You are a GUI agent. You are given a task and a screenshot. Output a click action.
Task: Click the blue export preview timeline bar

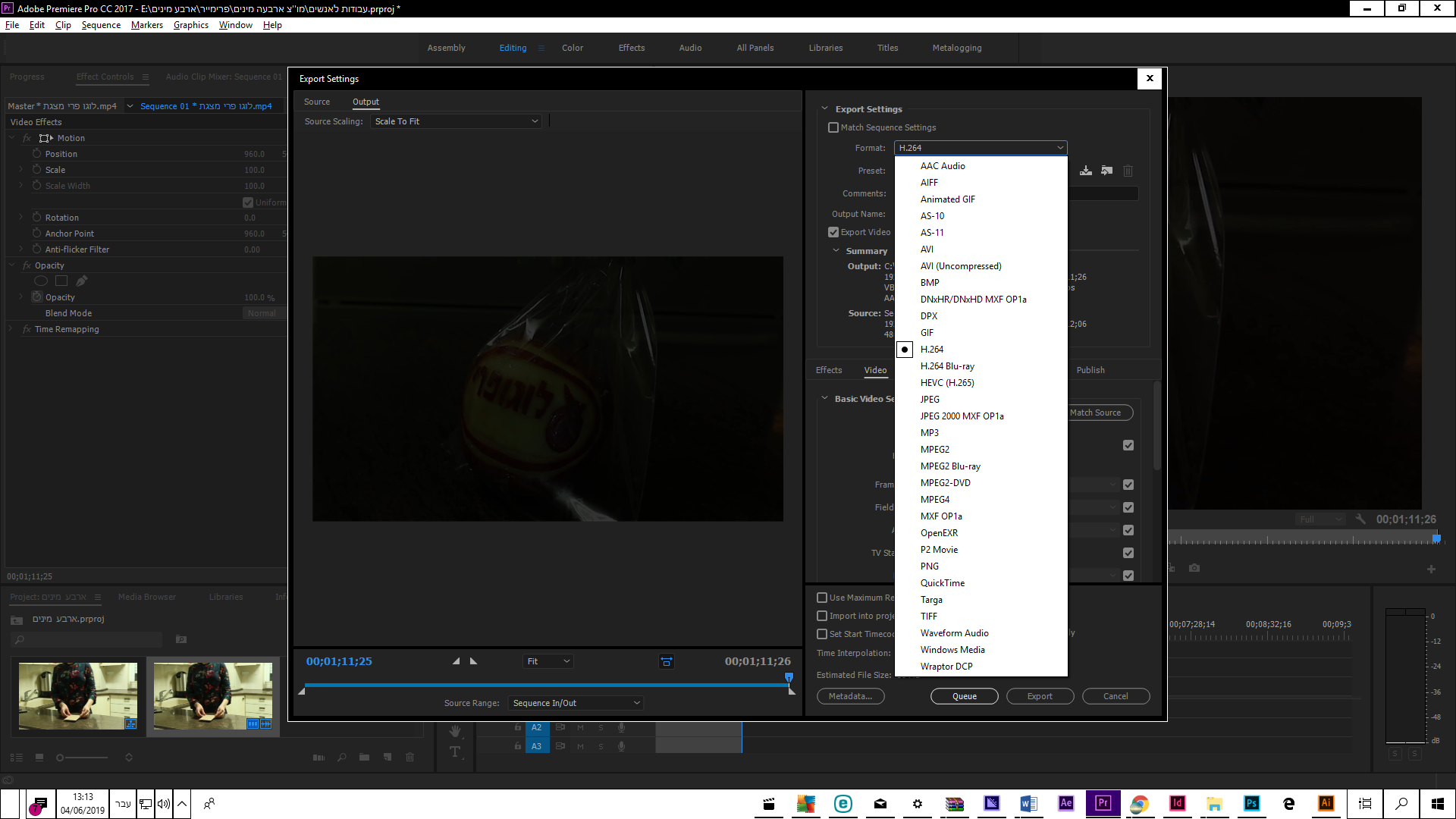coord(546,685)
